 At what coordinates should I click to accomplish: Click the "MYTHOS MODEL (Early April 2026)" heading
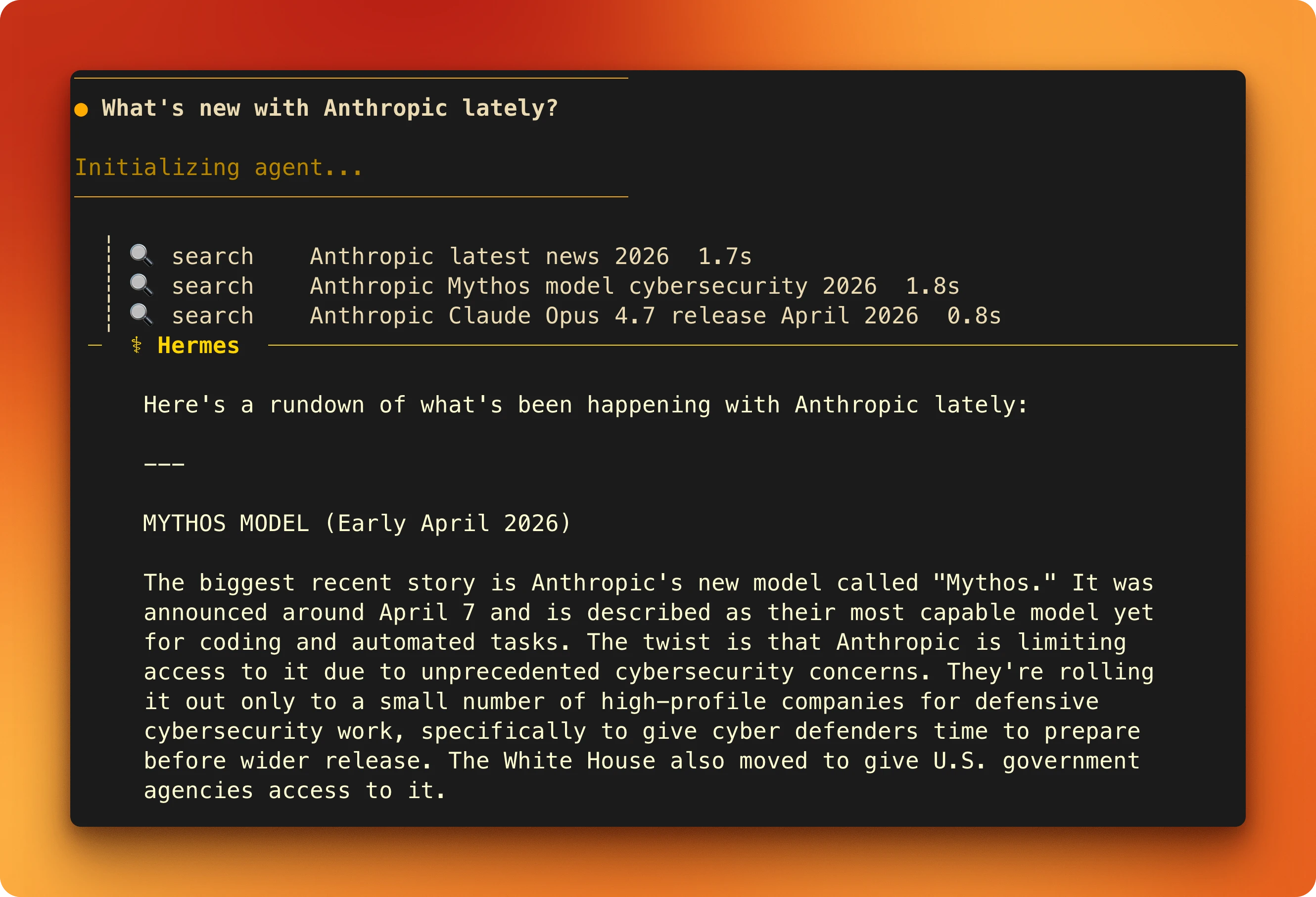pos(357,524)
